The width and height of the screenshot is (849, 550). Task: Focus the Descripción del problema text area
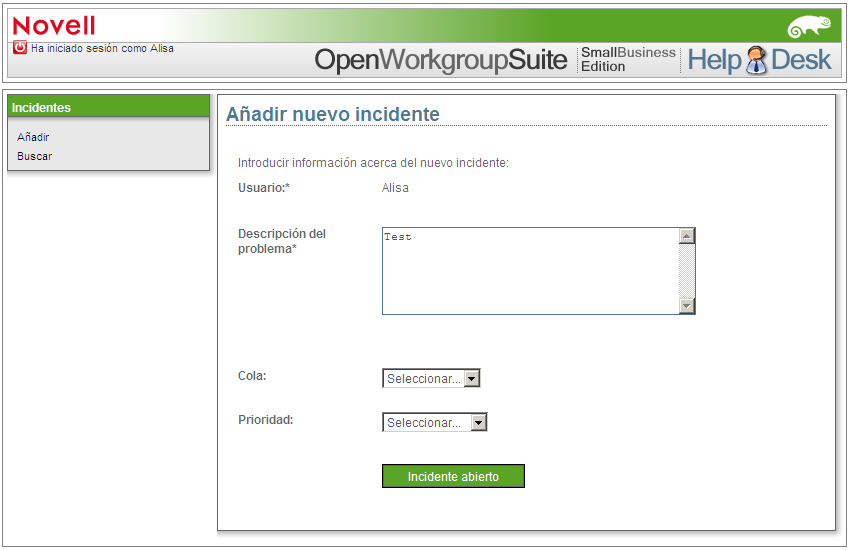point(531,271)
